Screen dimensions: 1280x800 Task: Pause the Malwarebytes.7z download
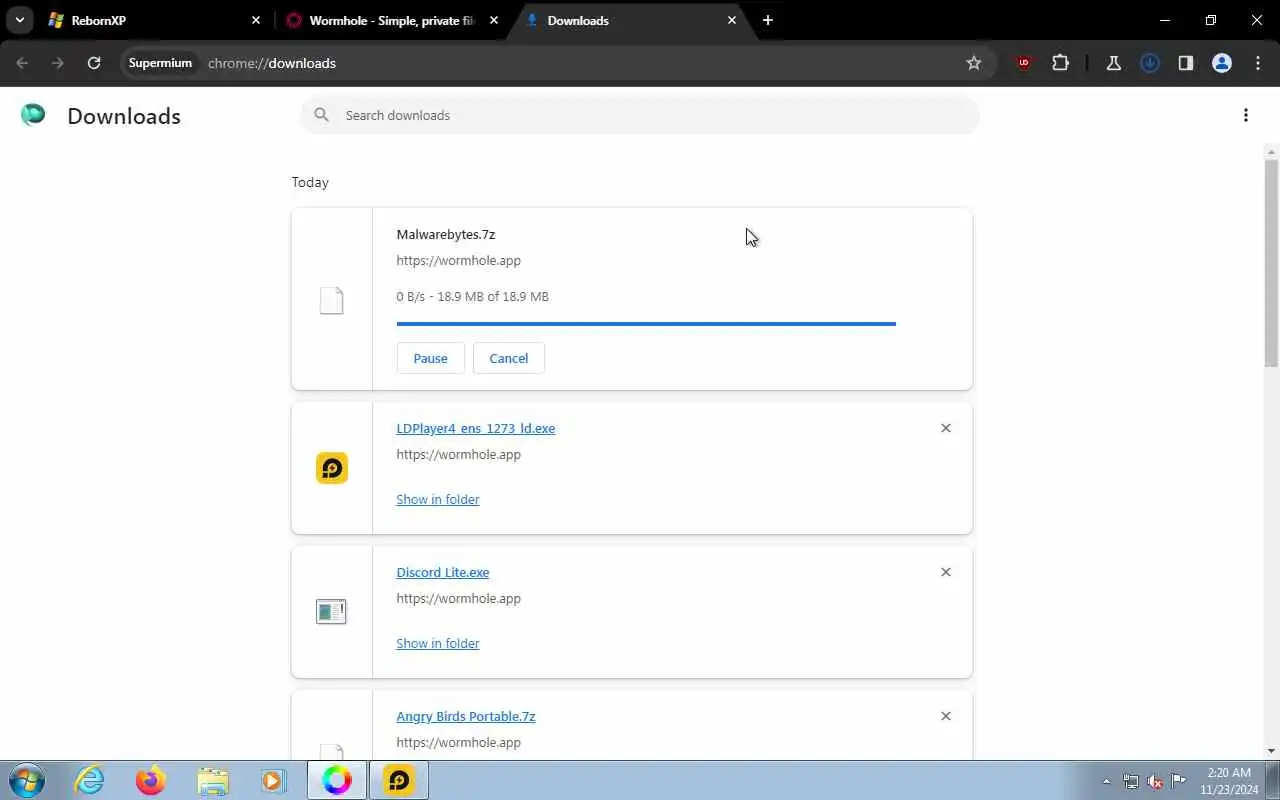pos(430,358)
